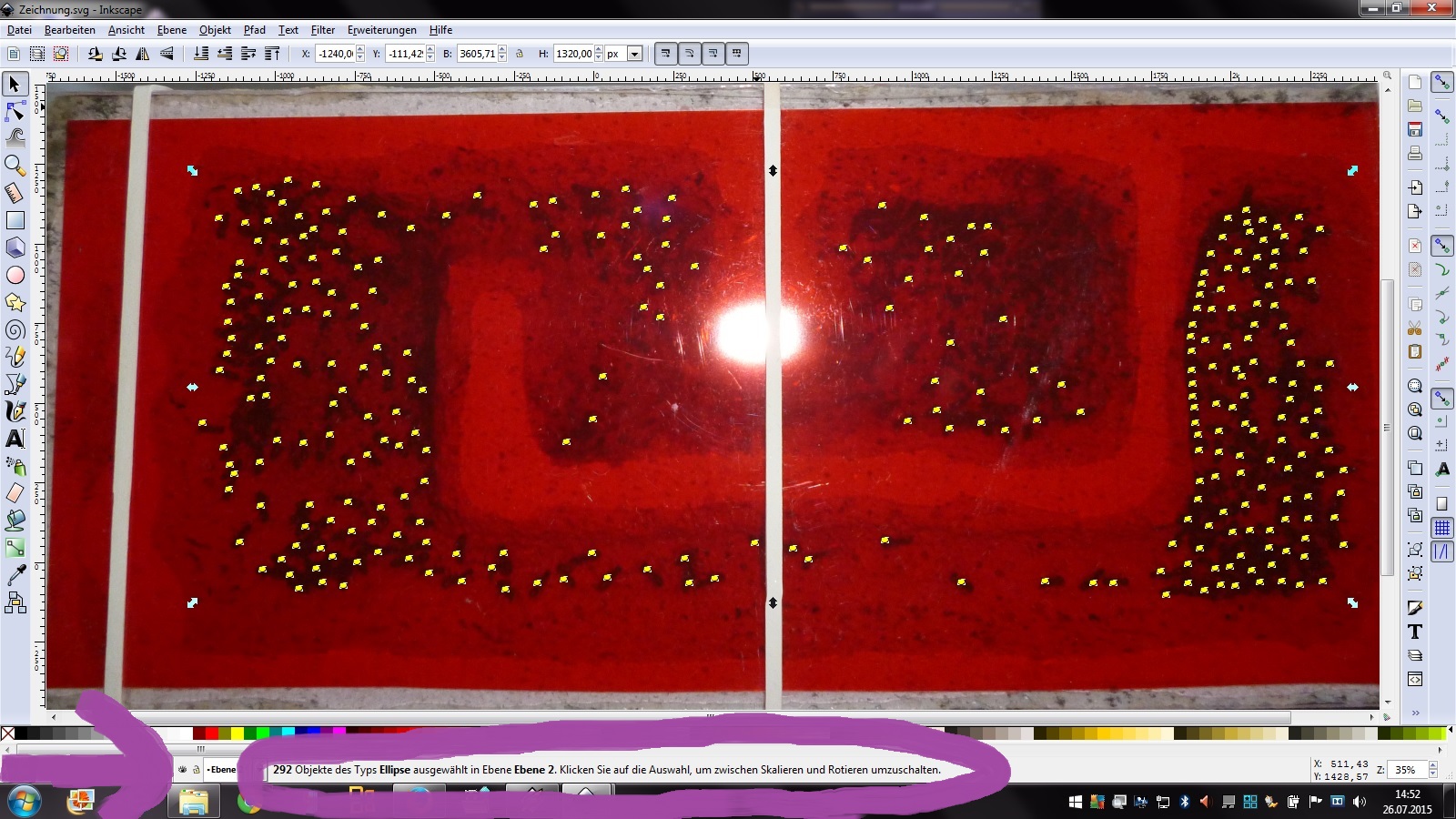Viewport: 1456px width, 819px height.
Task: Open the Erweiterungen menu
Action: pyautogui.click(x=381, y=30)
